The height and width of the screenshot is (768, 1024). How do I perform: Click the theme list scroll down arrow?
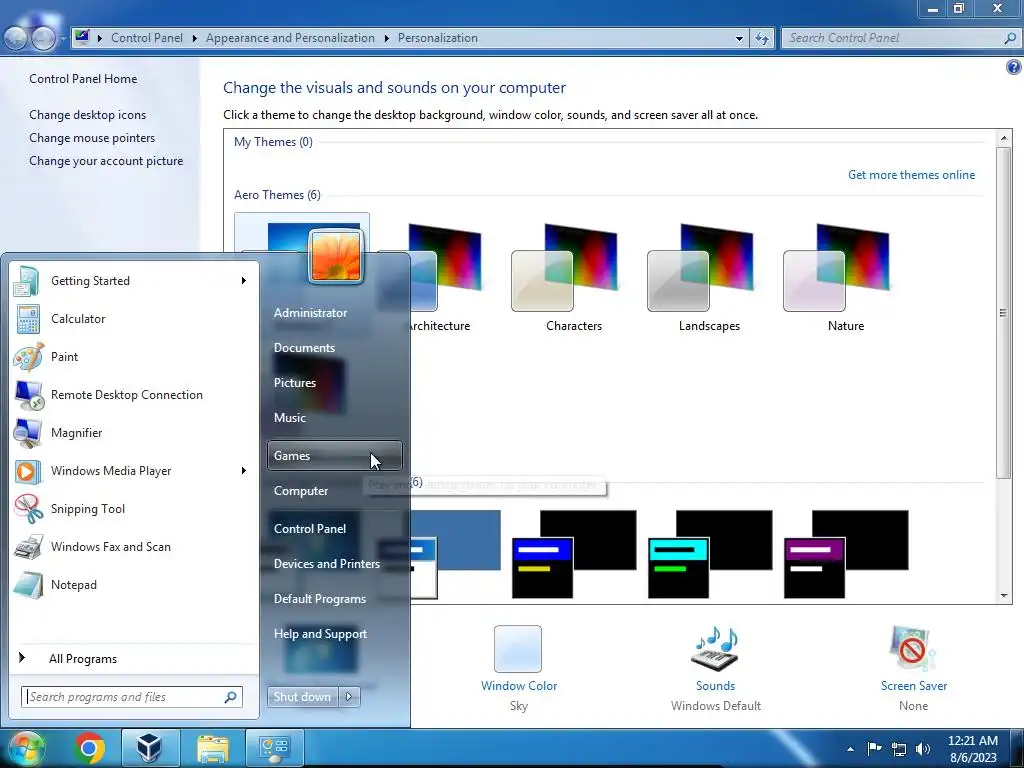pyautogui.click(x=1004, y=596)
